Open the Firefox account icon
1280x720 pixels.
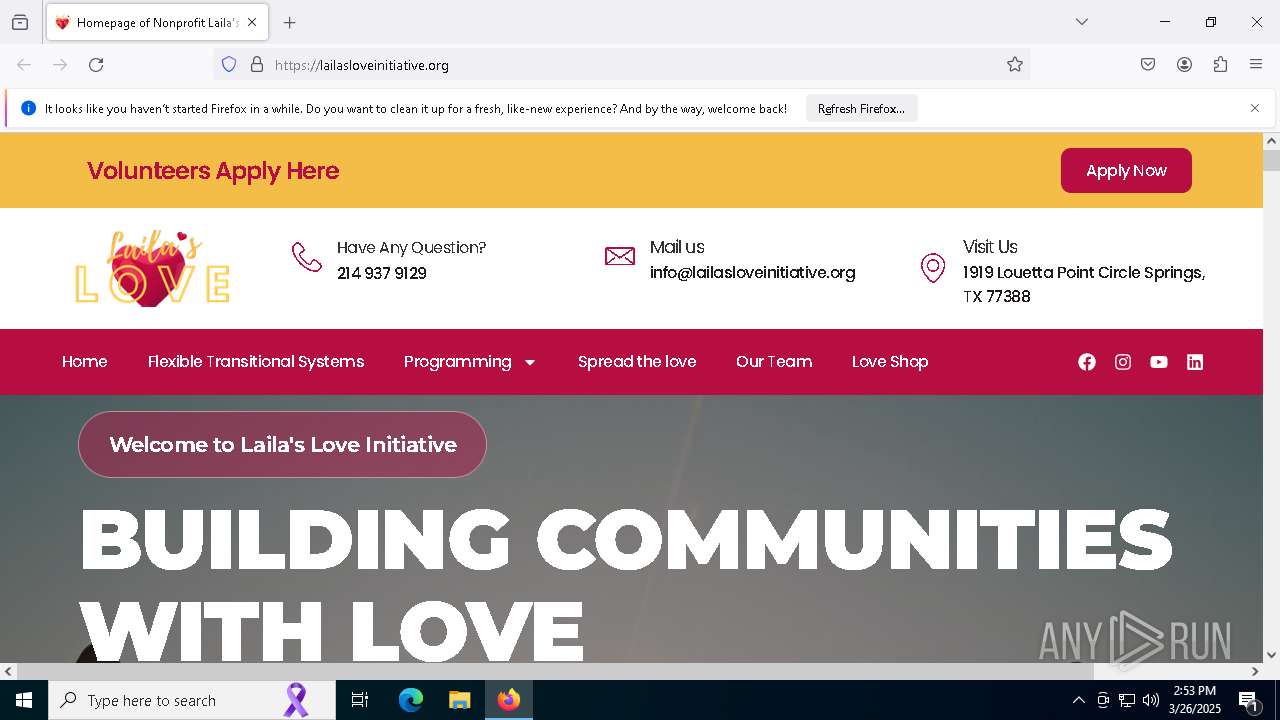(x=1184, y=65)
